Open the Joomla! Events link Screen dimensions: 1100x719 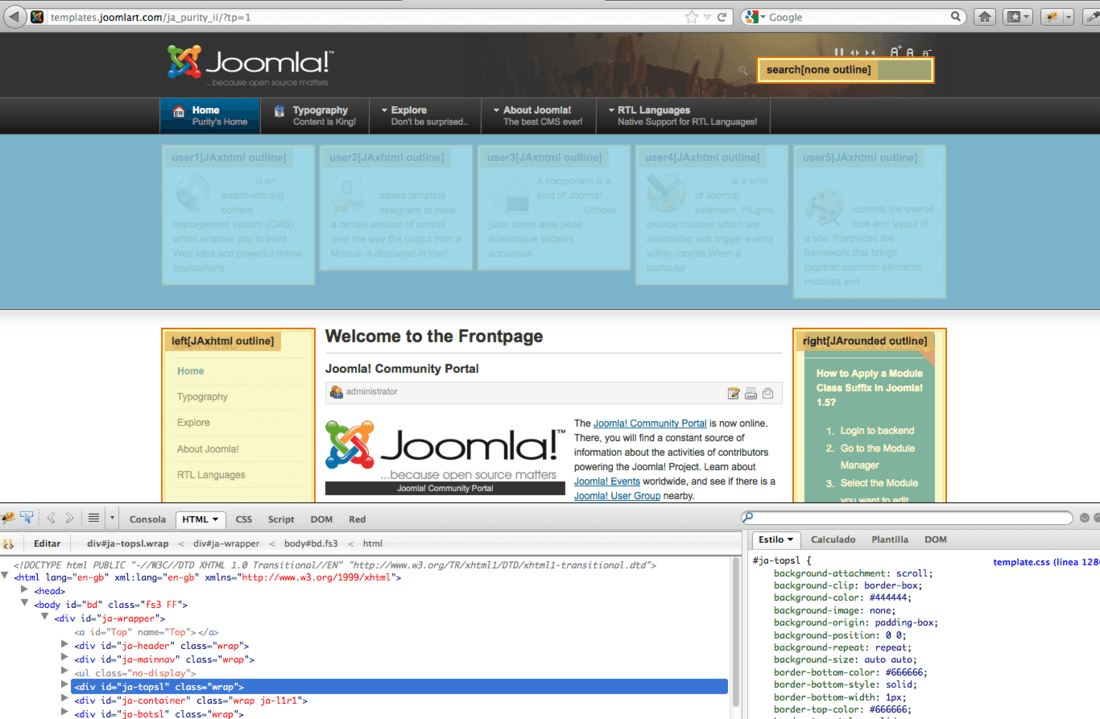(x=607, y=481)
